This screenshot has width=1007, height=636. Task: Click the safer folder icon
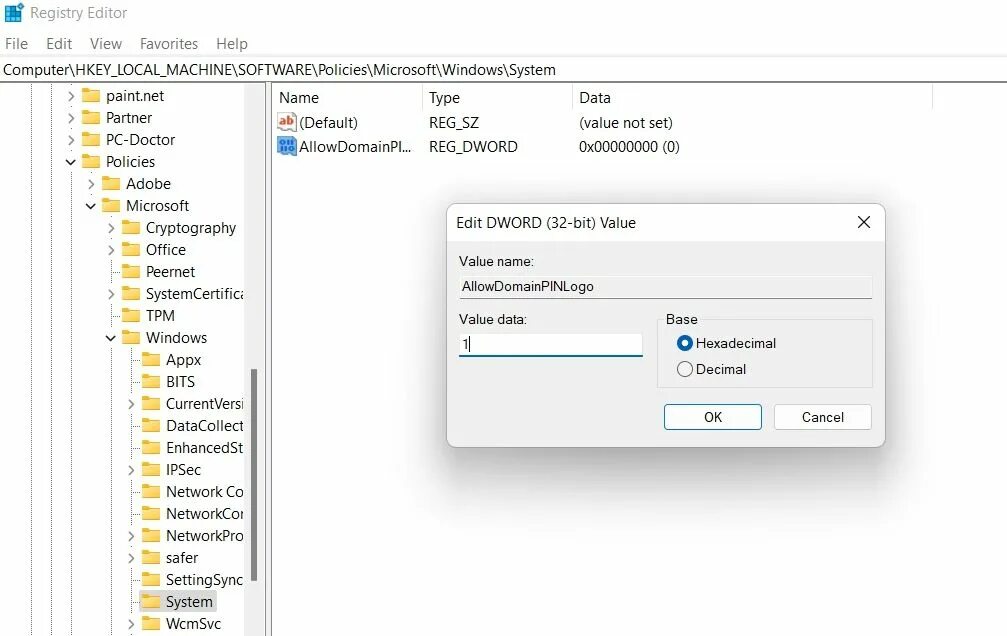[x=151, y=558]
